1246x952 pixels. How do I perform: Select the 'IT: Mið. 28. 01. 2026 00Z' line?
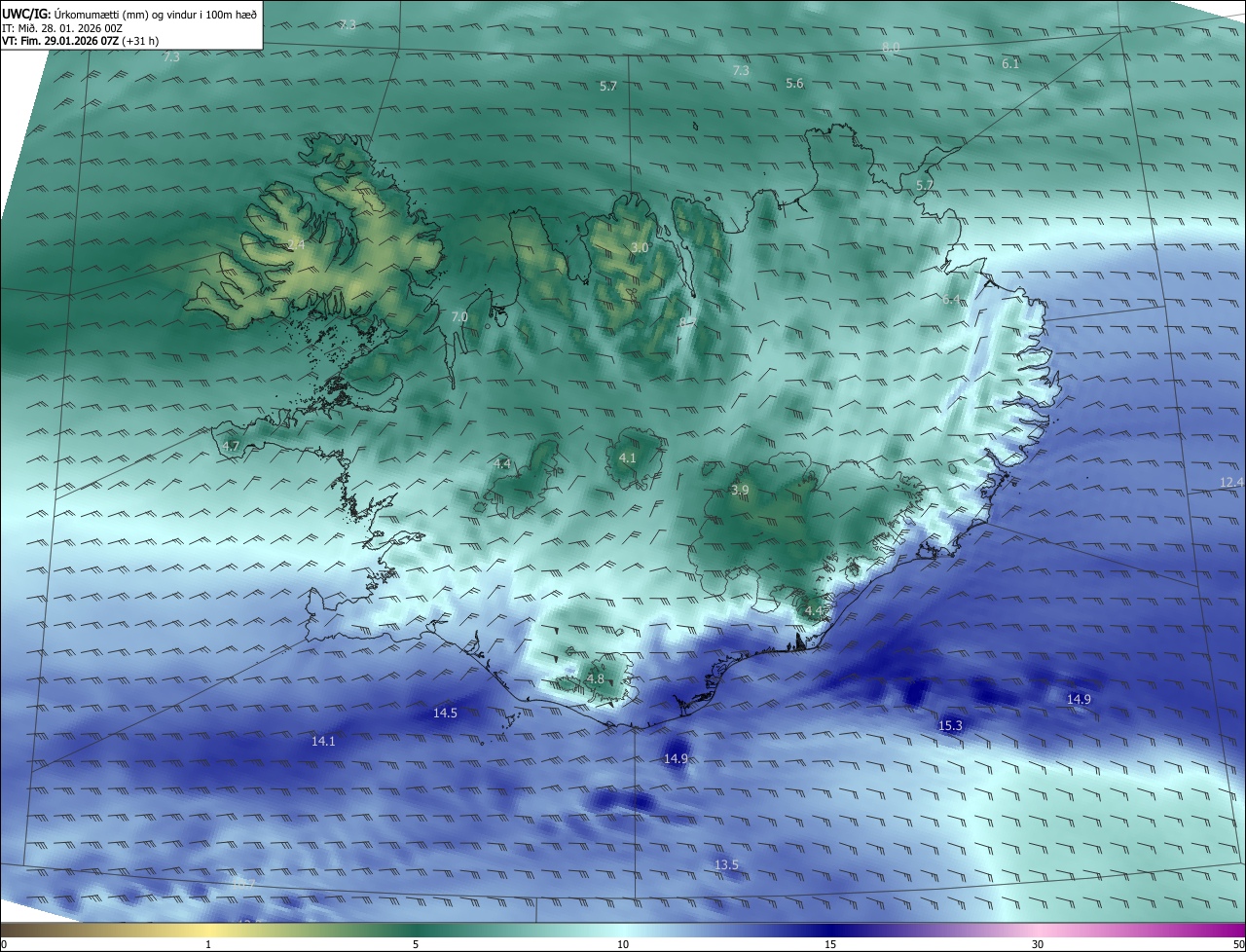click(61, 27)
